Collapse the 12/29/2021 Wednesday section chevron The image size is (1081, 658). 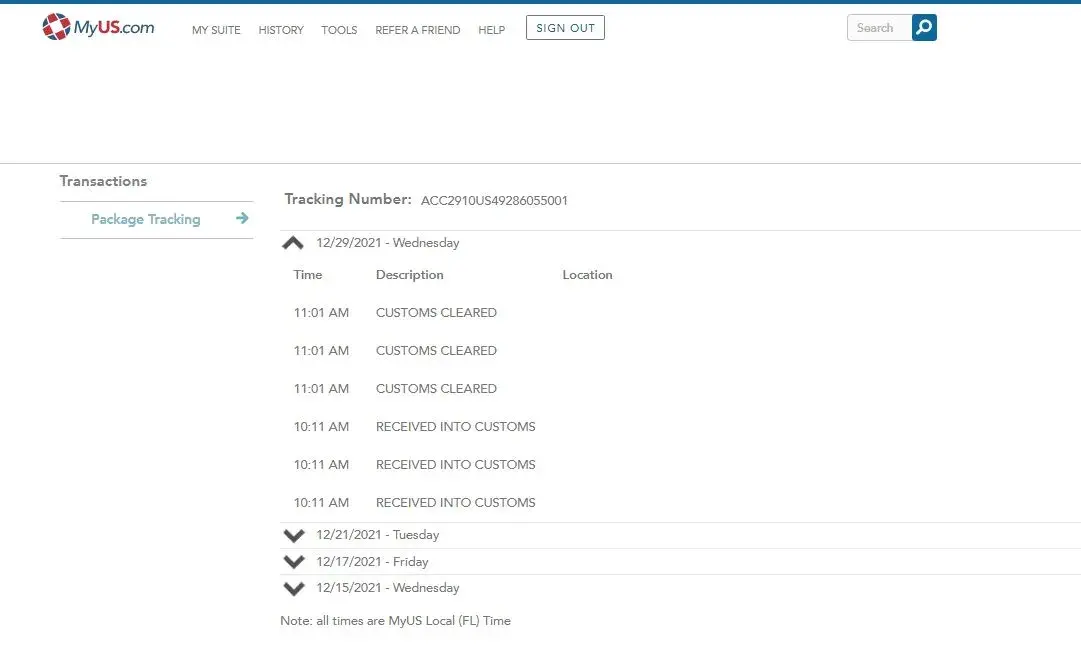coord(293,243)
